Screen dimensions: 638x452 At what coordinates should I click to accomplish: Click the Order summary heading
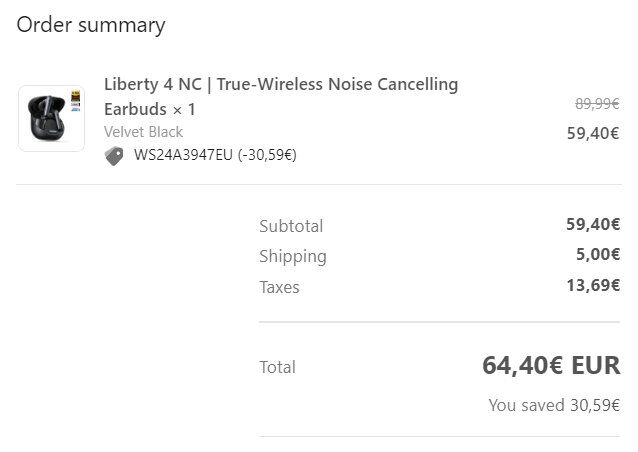click(x=91, y=26)
